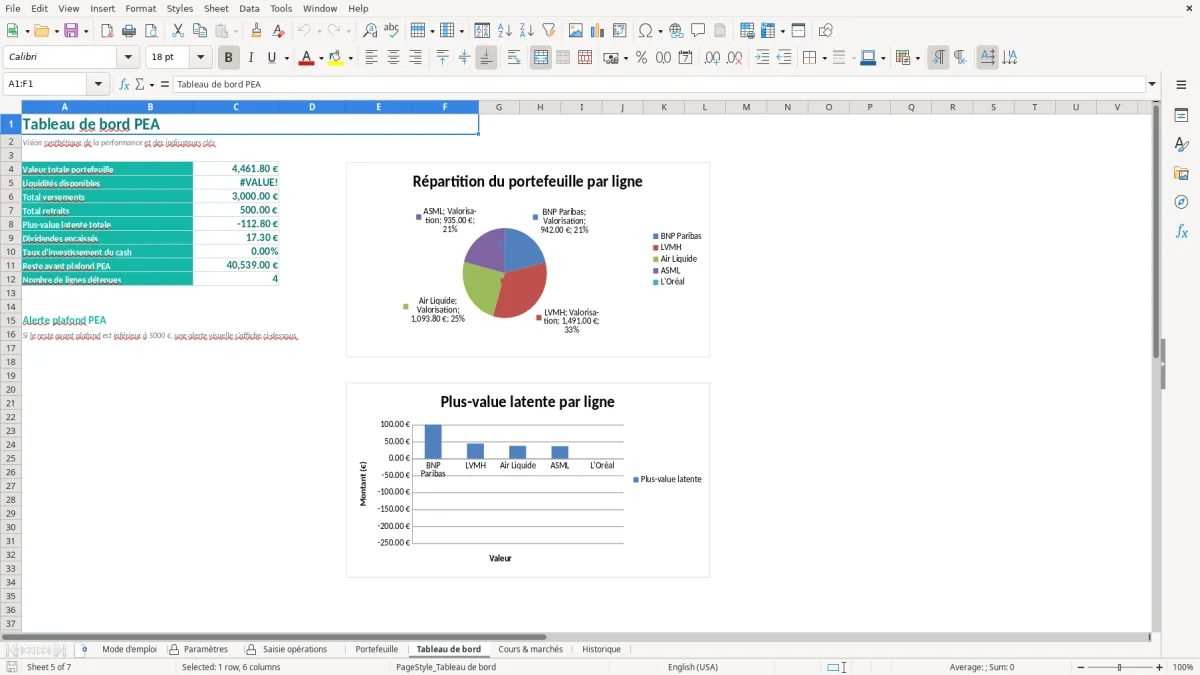Click Insert Comment speech bubble icon
Screen dimensions: 1200x675
698,31
